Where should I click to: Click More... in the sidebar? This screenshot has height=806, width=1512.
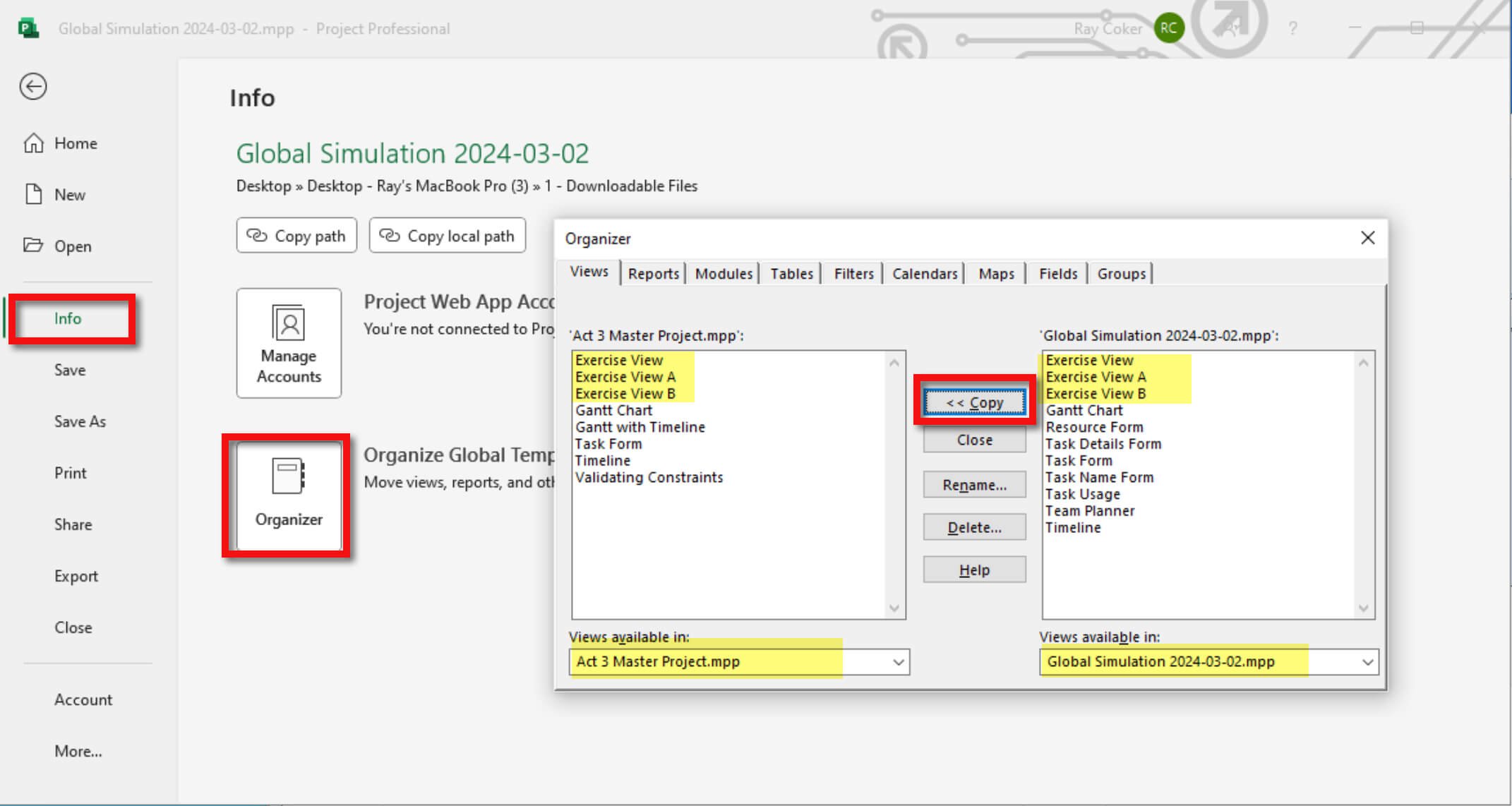pyautogui.click(x=78, y=751)
